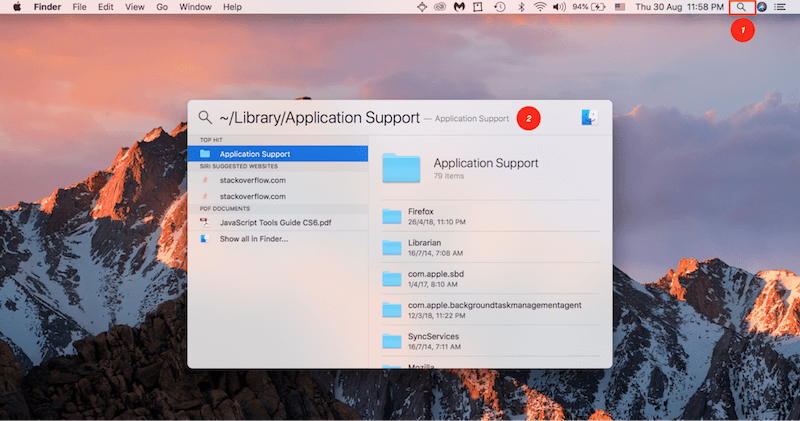Click the Finder icon beside Show all
The height and width of the screenshot is (421, 800).
pos(205,238)
